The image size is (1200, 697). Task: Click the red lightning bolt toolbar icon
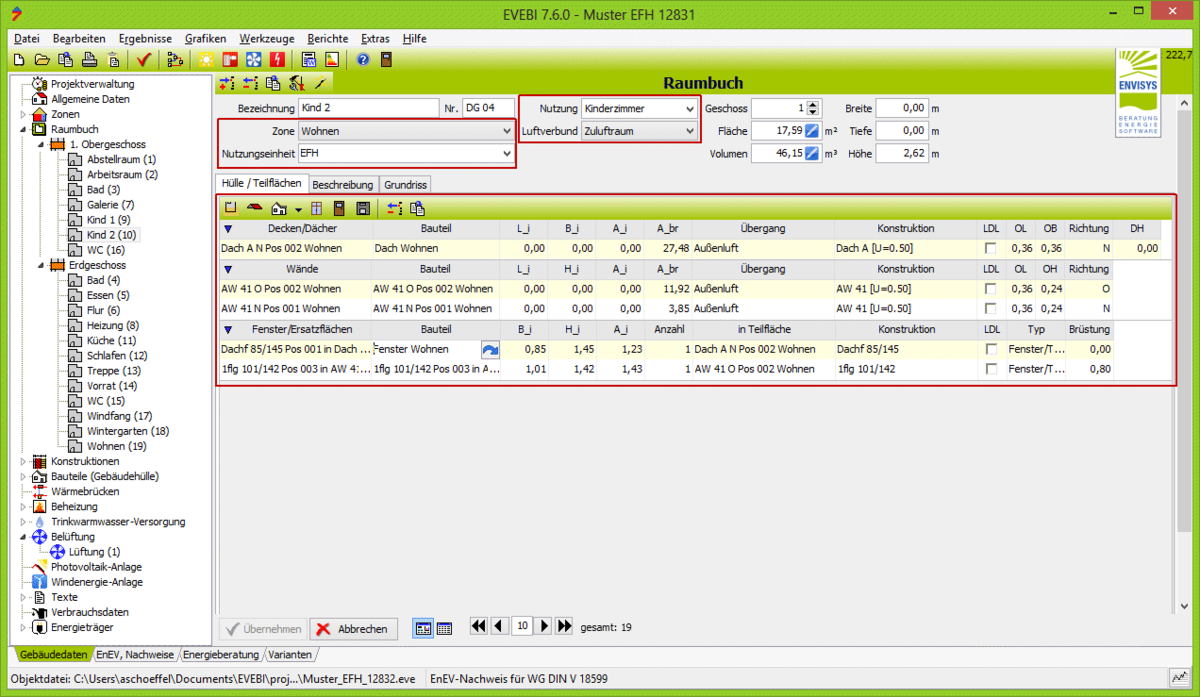pyautogui.click(x=277, y=60)
